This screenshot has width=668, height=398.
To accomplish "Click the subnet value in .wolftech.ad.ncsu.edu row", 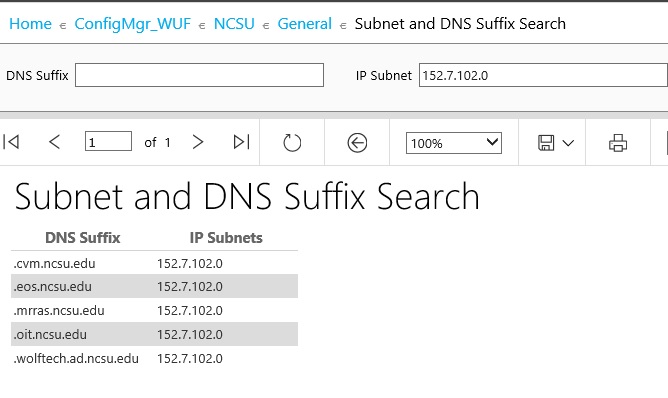I will pyautogui.click(x=190, y=358).
